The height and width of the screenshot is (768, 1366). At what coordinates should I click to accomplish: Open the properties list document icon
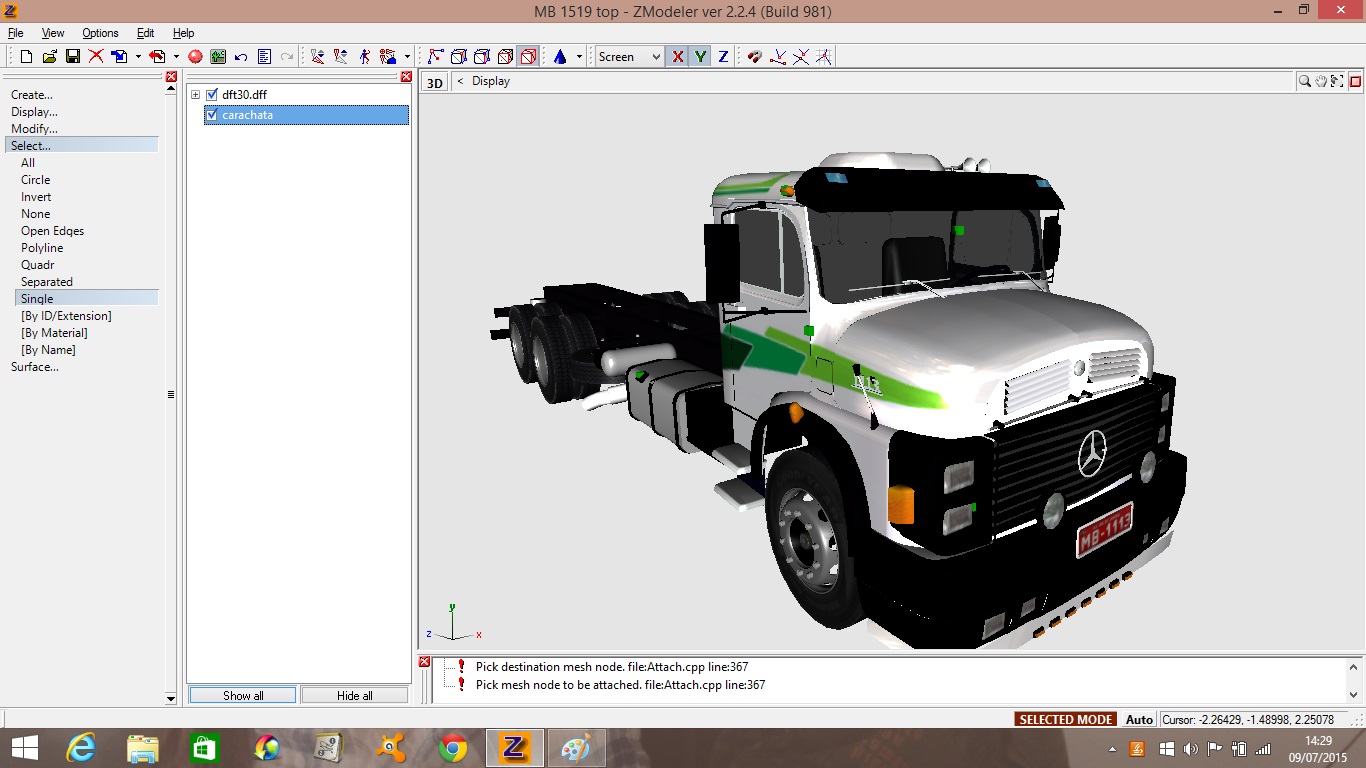pyautogui.click(x=264, y=57)
